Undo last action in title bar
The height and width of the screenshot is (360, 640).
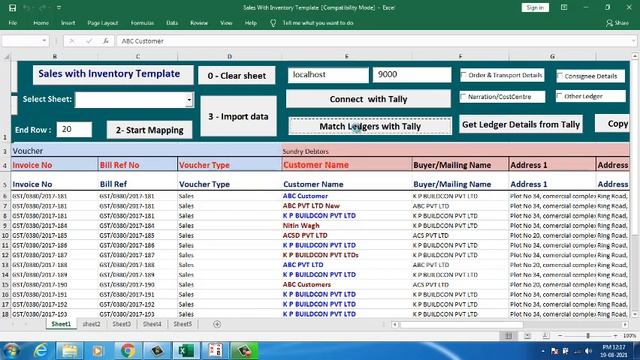(27, 8)
